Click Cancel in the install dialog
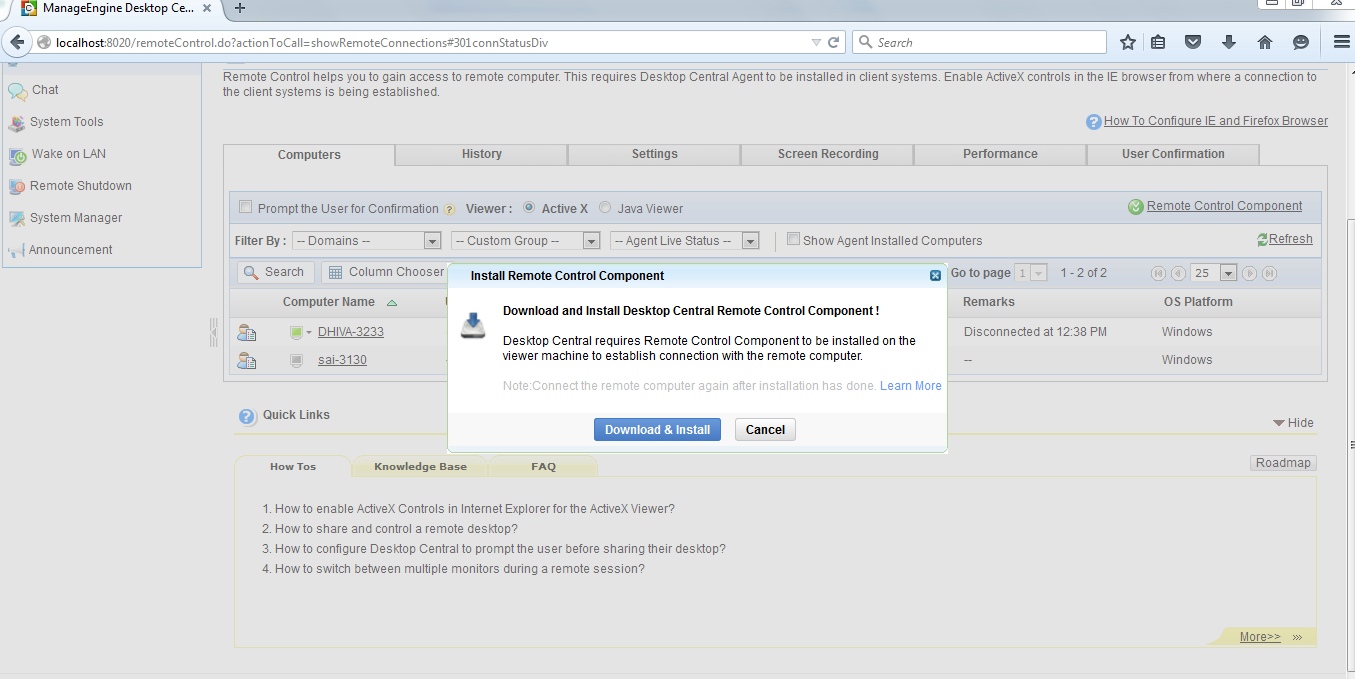Screen dimensions: 1355x679 pyautogui.click(x=765, y=430)
